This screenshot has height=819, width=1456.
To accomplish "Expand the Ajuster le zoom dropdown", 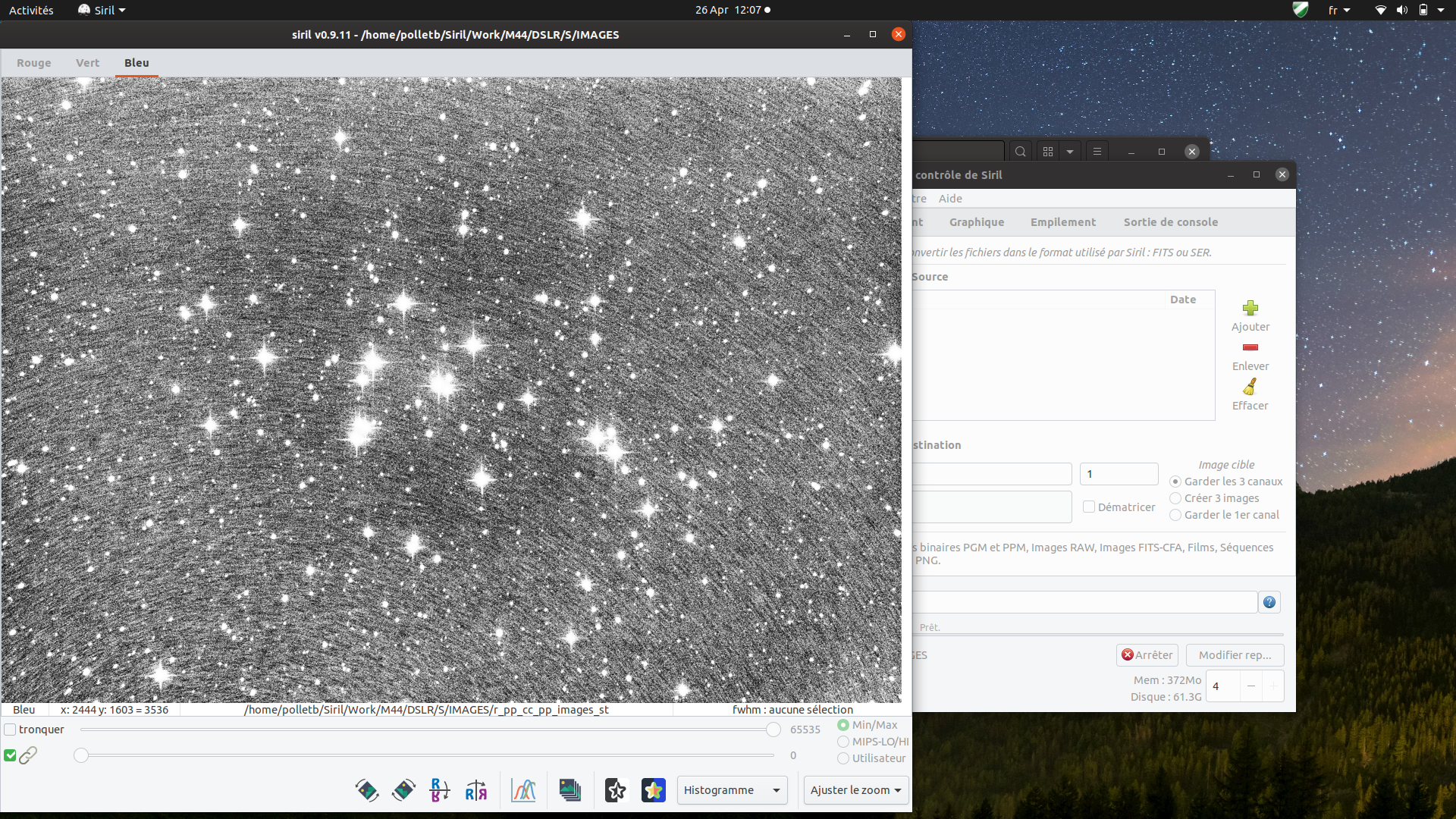I will tap(855, 790).
